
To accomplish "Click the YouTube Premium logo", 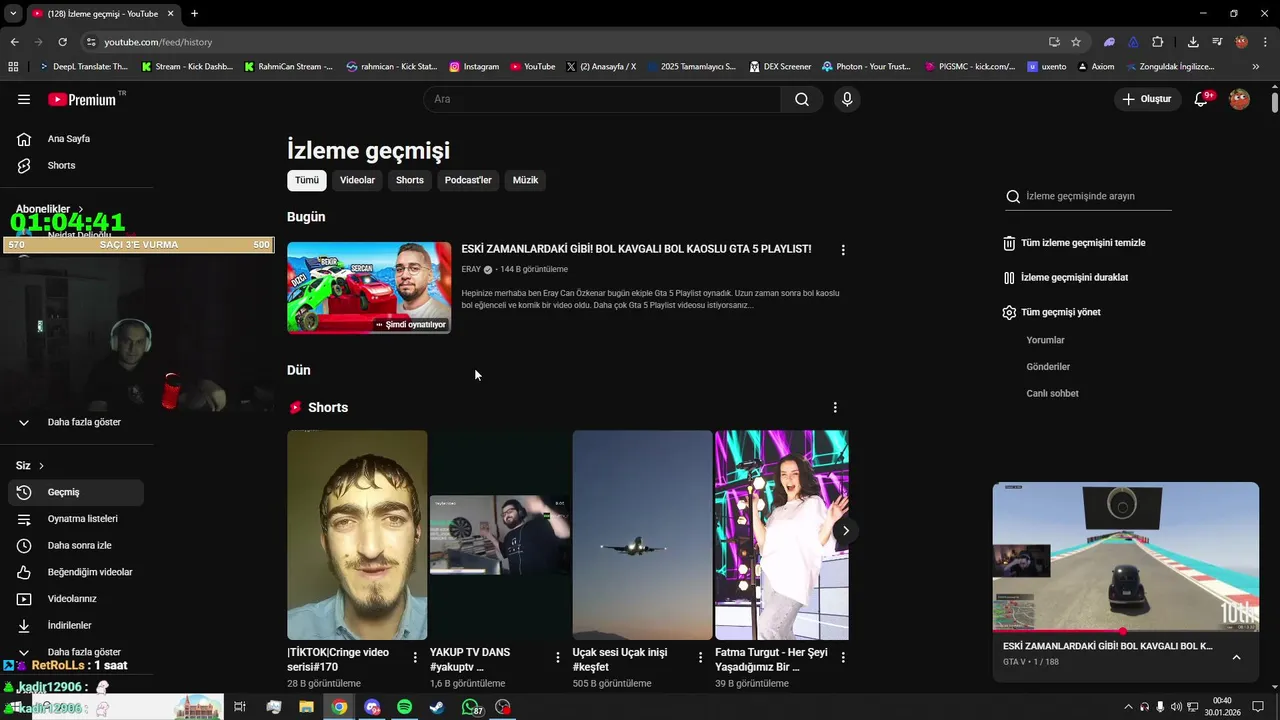I will coord(82,99).
